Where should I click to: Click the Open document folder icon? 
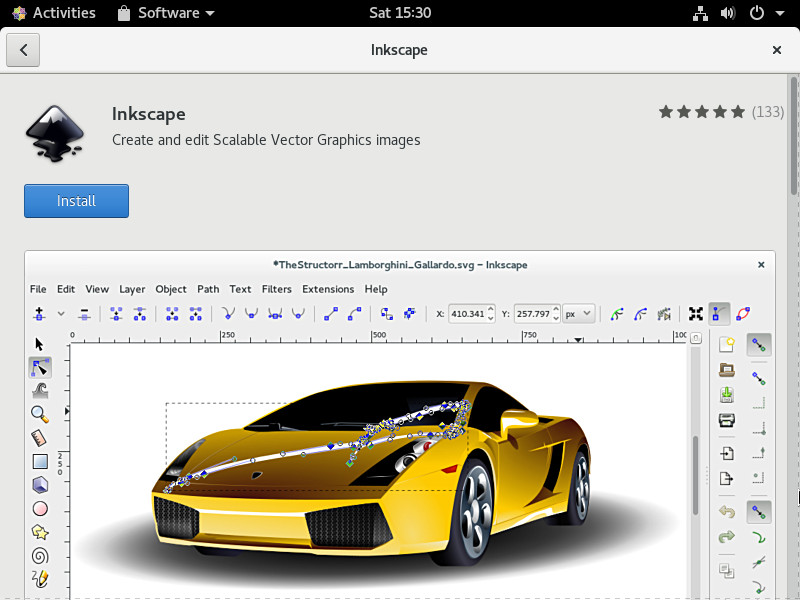(727, 369)
